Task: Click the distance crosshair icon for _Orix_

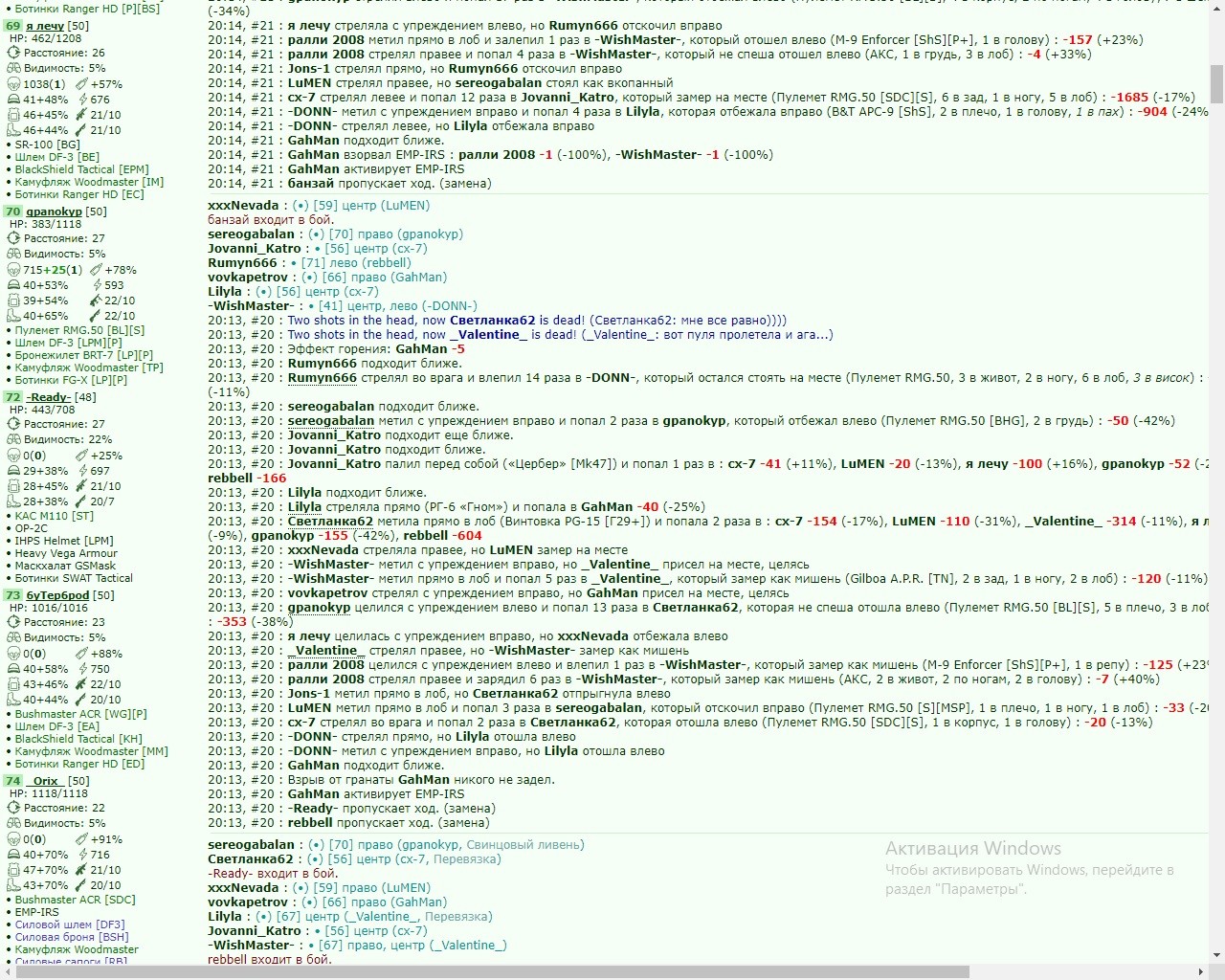Action: (x=13, y=809)
